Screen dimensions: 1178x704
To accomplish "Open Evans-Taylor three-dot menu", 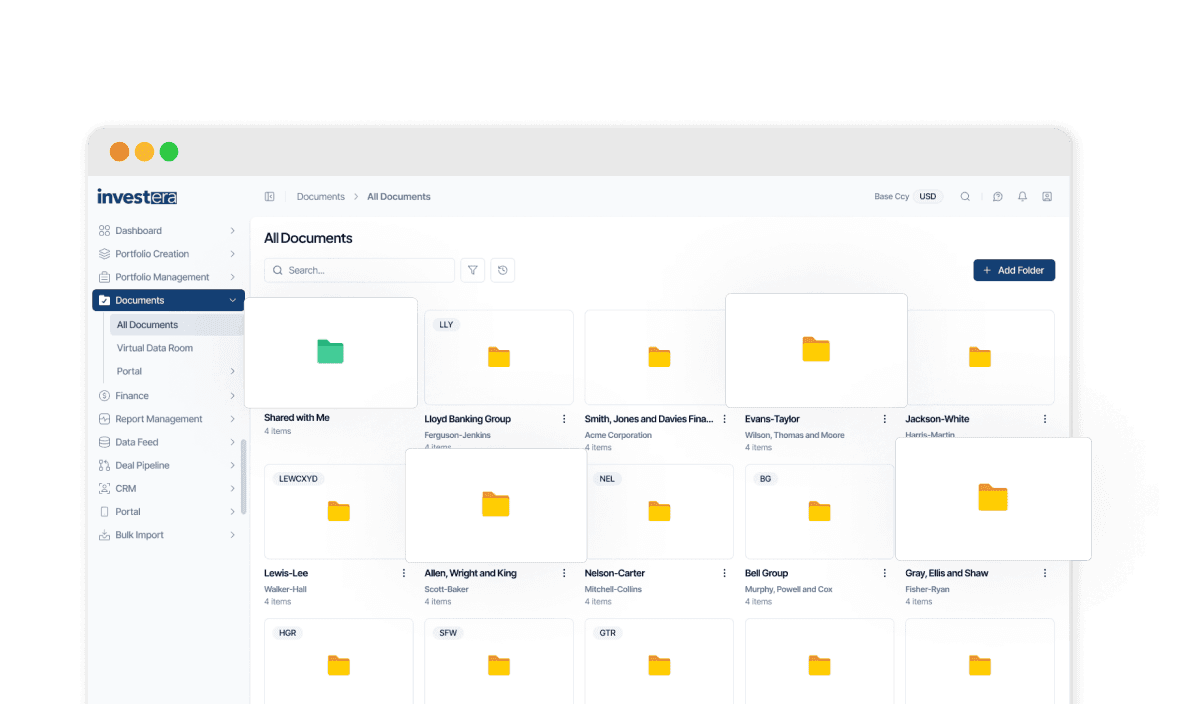I will point(884,419).
